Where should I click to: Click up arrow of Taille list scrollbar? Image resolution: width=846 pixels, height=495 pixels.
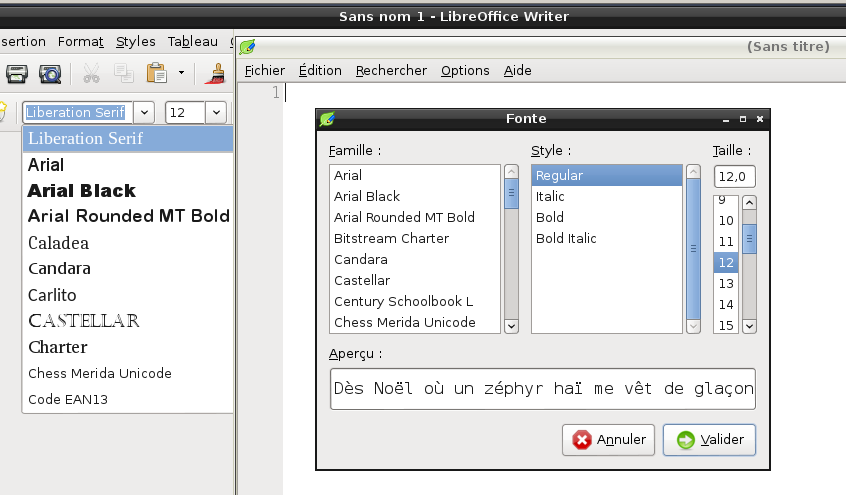click(749, 203)
